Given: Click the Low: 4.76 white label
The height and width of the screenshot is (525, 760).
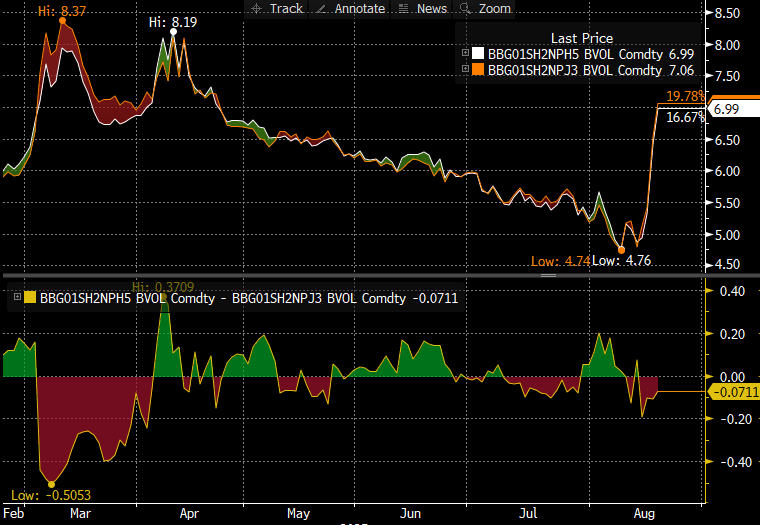Looking at the screenshot, I should 622,261.
